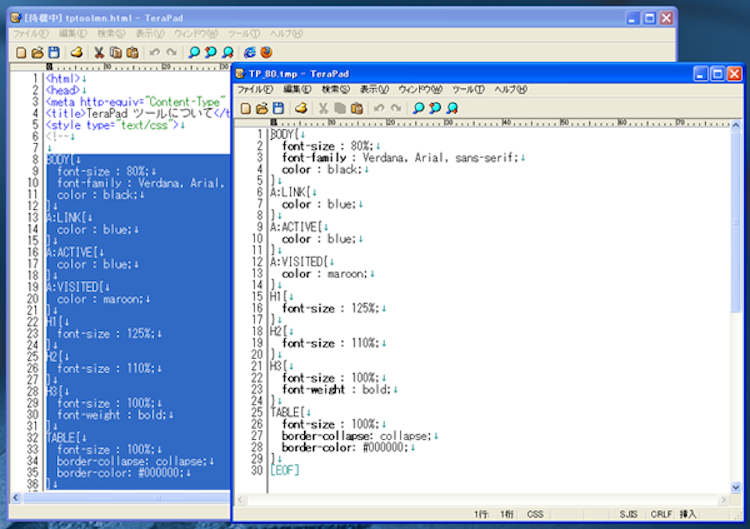Click the CSS mode indicator in status bar
The image size is (750, 529).
[535, 513]
